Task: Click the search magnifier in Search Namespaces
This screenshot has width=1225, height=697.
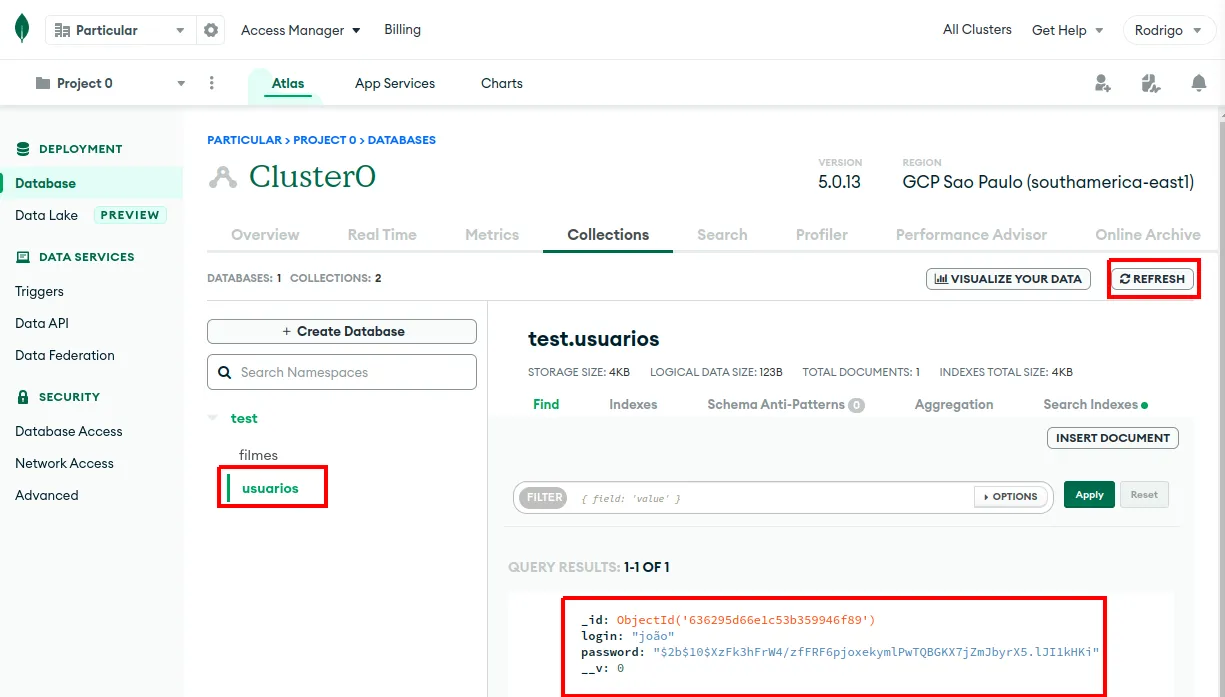Action: click(x=225, y=372)
